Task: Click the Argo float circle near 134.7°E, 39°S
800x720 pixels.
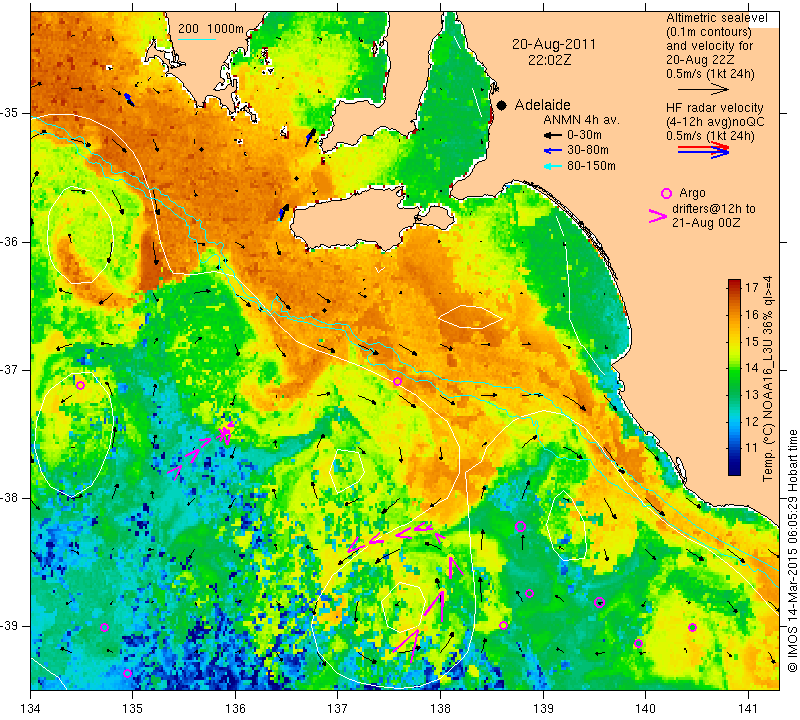Action: tap(105, 628)
